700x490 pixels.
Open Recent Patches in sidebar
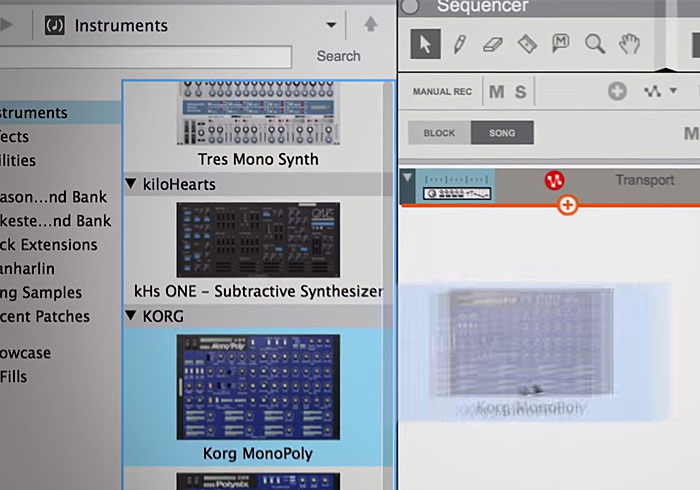[45, 316]
